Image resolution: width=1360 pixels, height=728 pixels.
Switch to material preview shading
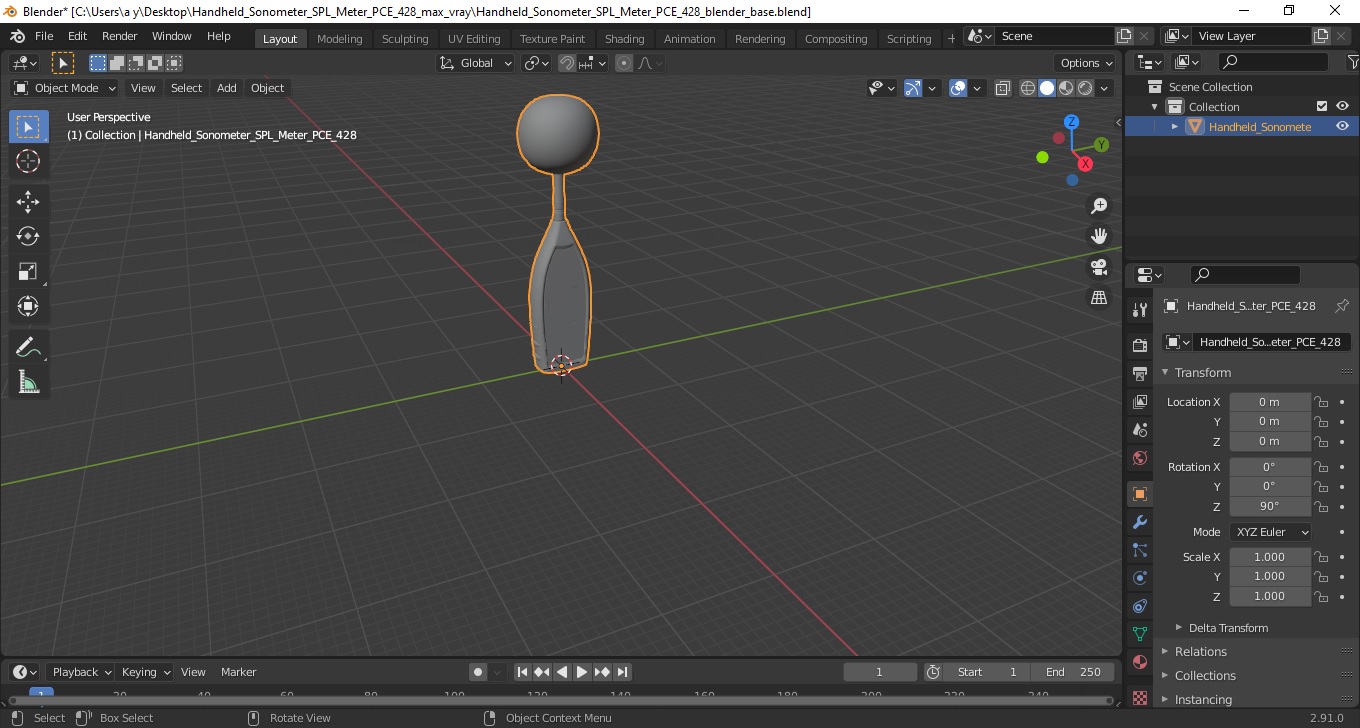point(1066,88)
